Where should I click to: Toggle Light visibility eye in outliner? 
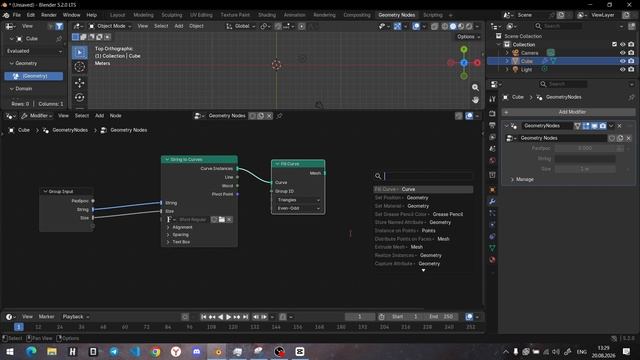click(x=622, y=69)
